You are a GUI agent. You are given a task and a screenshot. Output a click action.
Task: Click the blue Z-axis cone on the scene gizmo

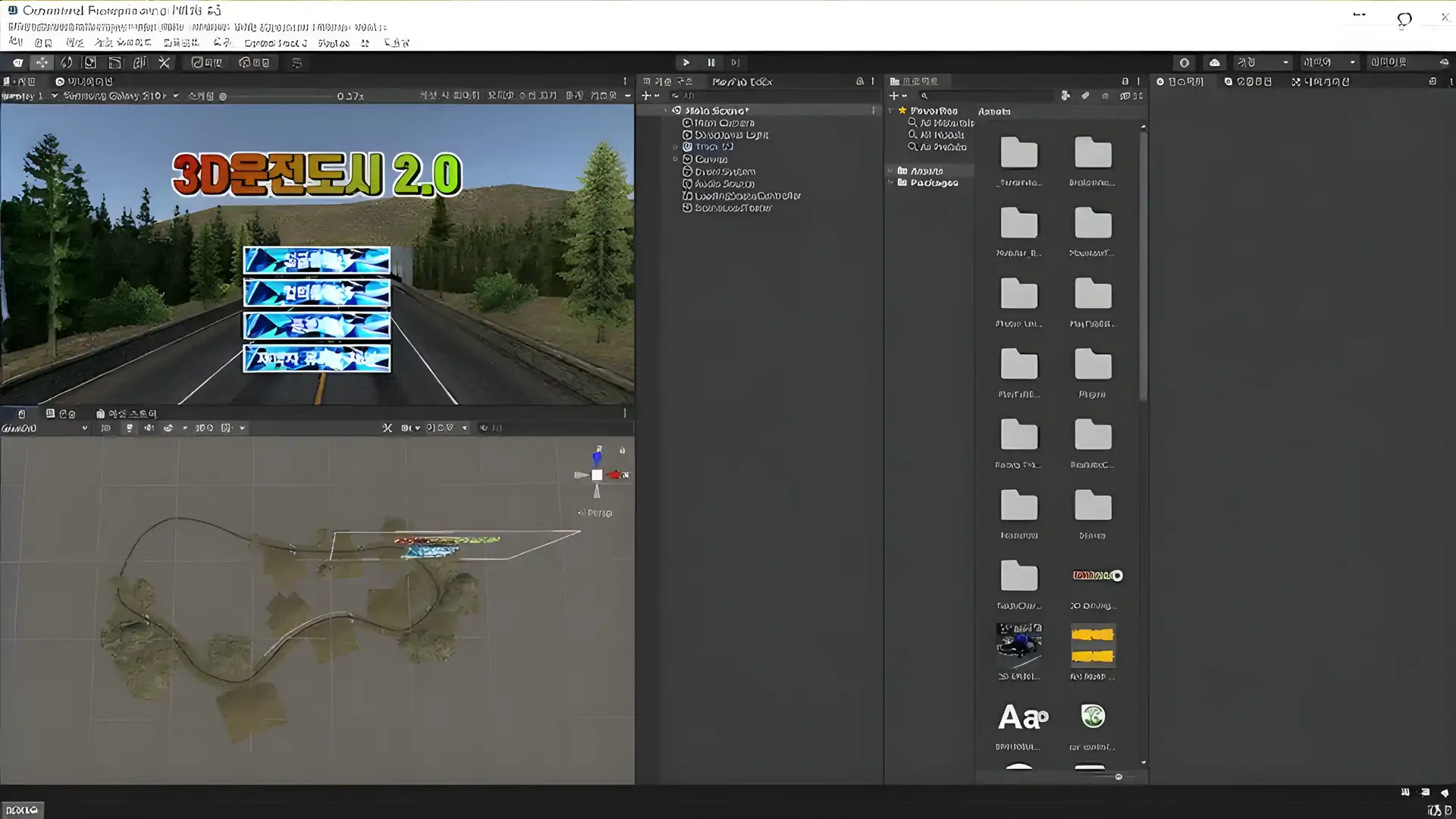tap(597, 458)
